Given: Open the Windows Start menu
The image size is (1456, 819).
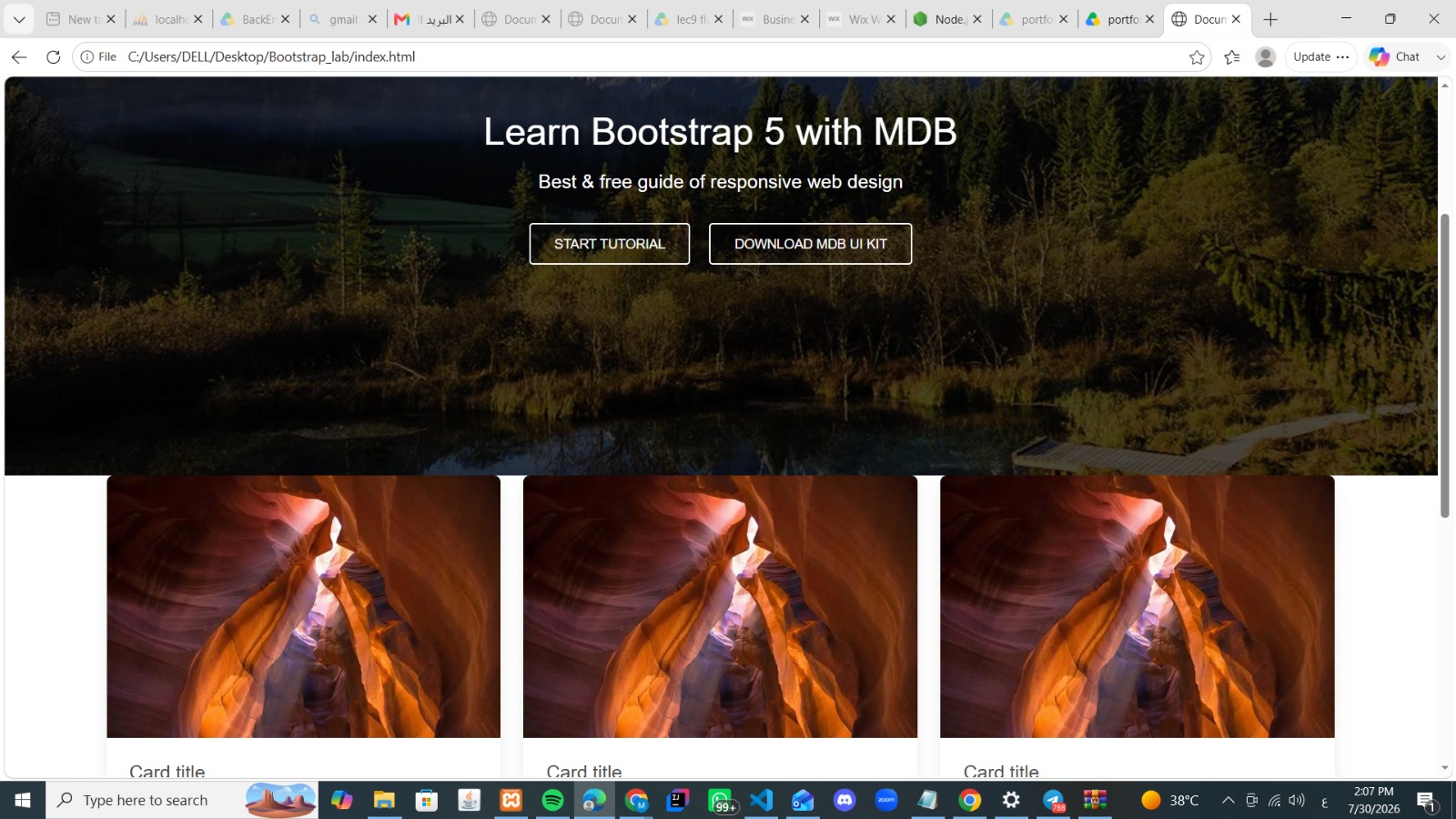Looking at the screenshot, I should (x=23, y=800).
